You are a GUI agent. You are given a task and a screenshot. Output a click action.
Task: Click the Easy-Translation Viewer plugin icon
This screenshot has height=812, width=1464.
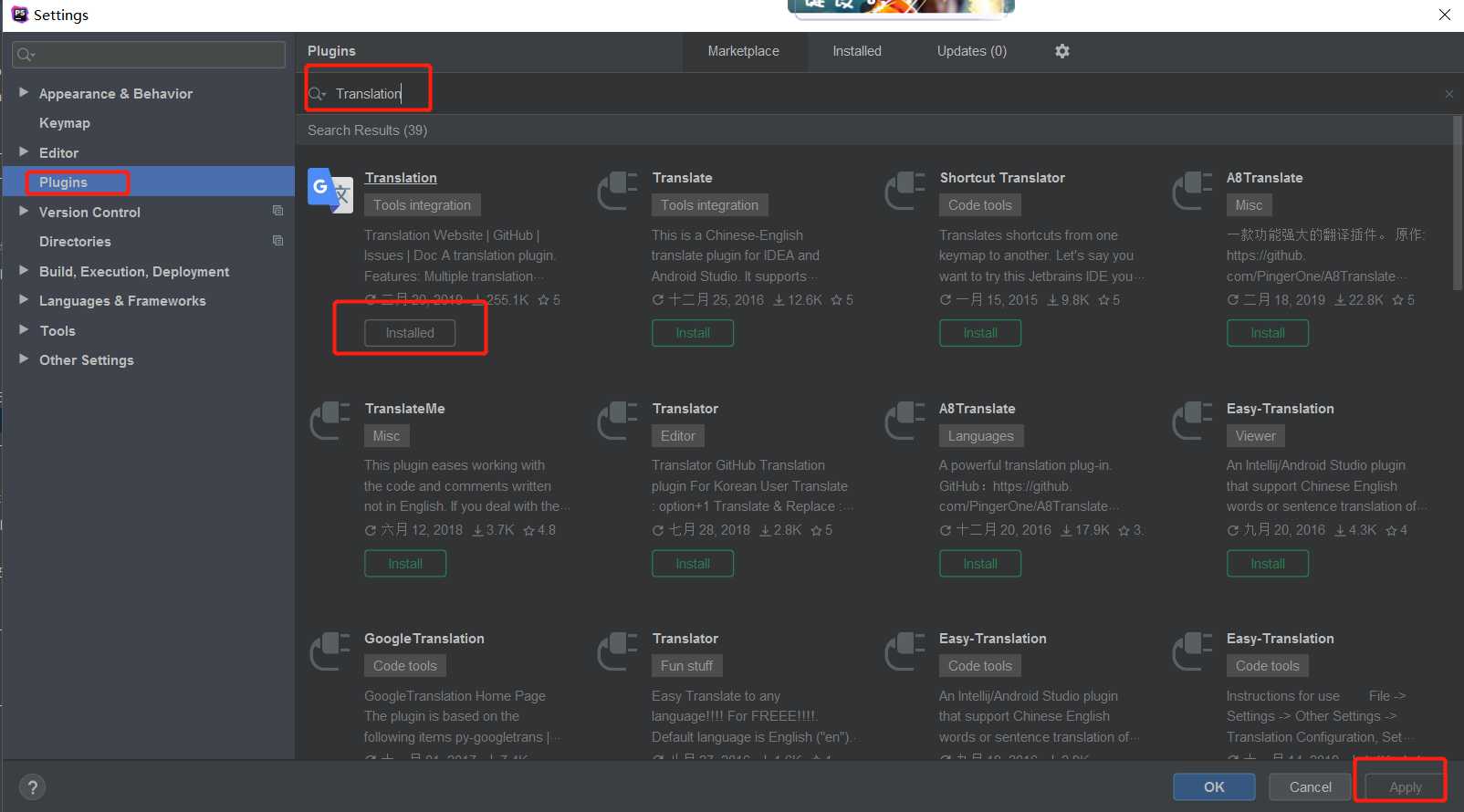1192,422
